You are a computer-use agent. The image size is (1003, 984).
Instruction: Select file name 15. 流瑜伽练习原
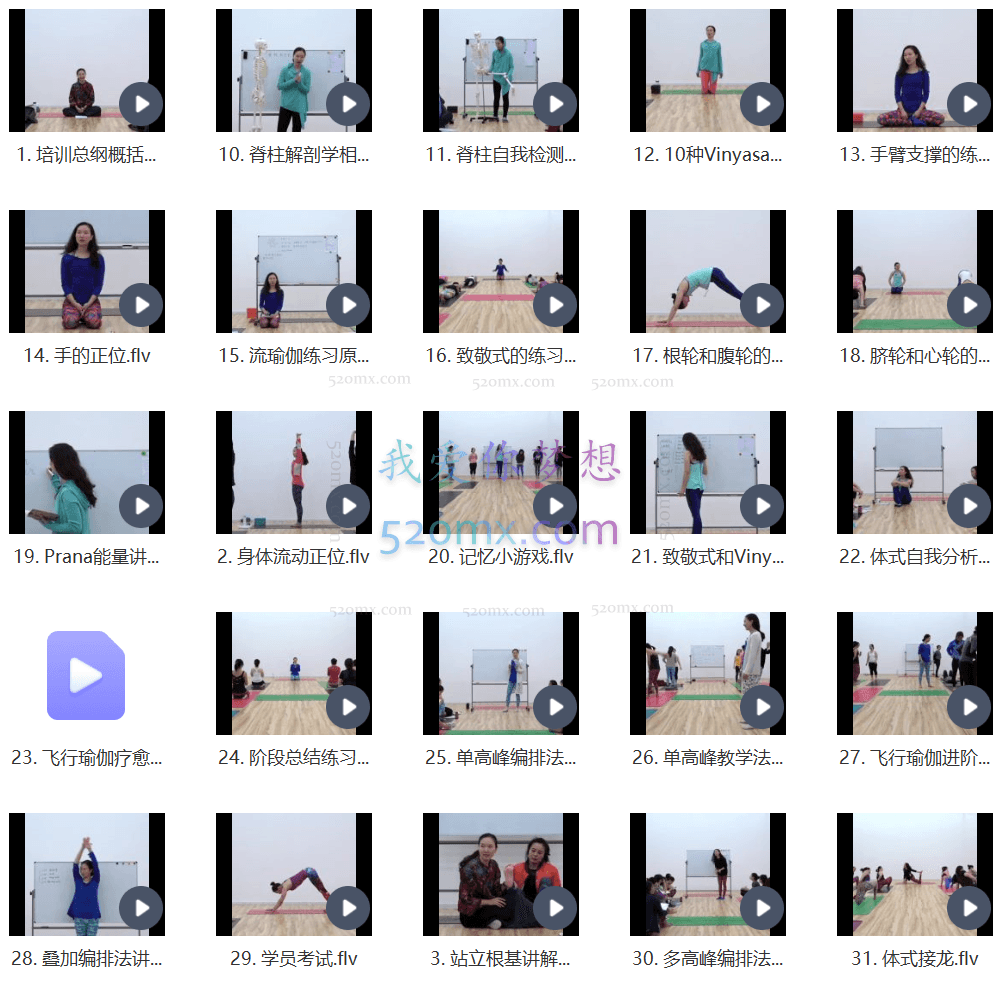[293, 356]
